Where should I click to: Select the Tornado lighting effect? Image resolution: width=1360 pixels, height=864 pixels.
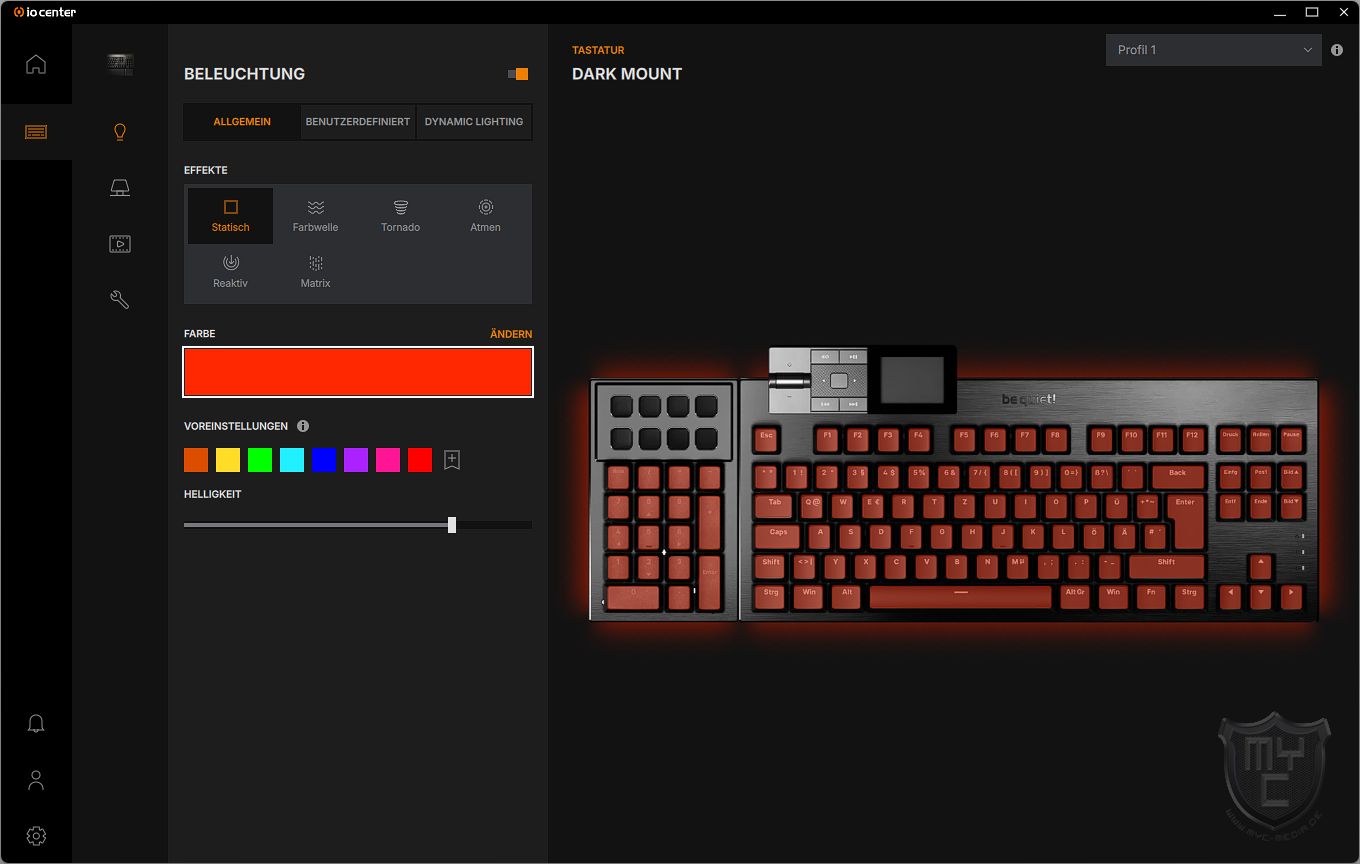pos(400,216)
